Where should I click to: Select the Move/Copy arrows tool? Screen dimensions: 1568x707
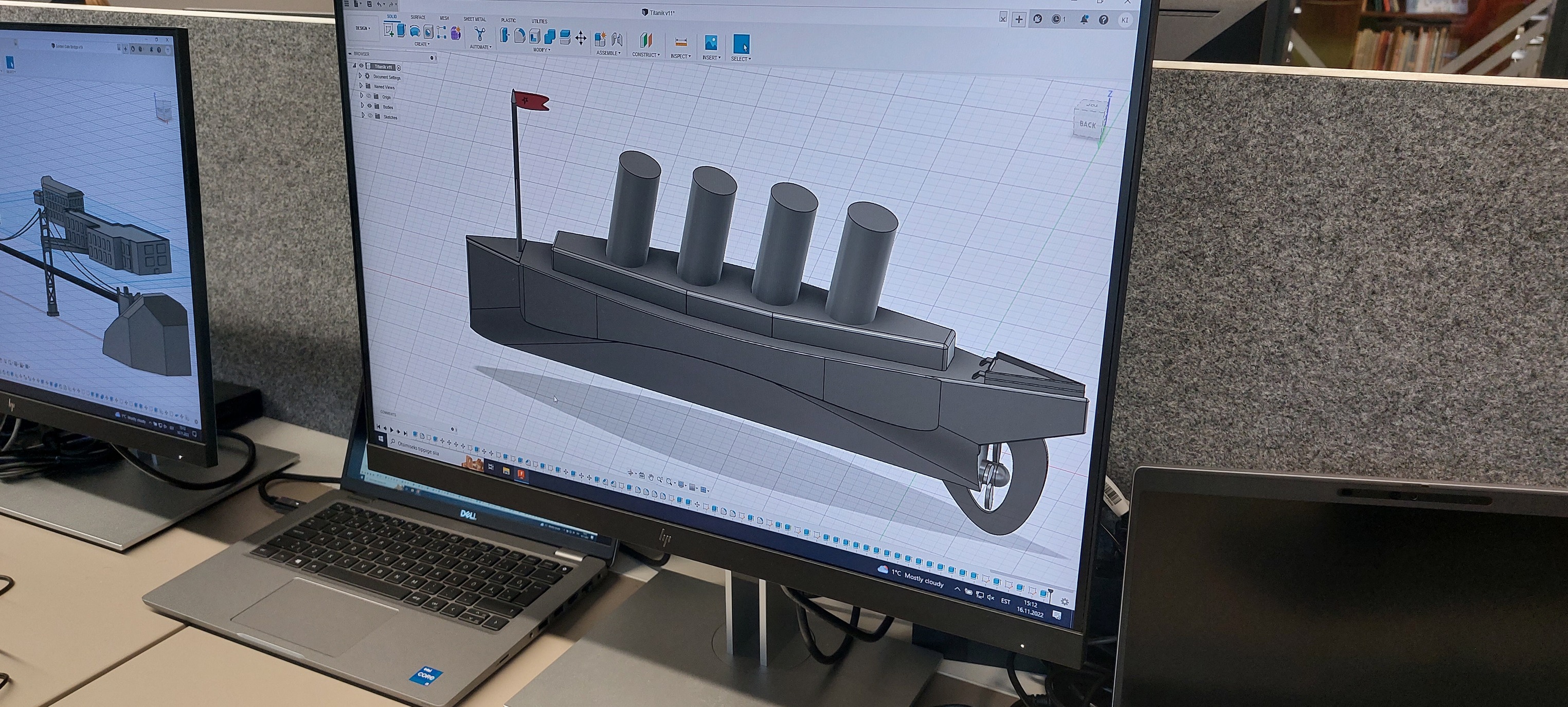[581, 39]
